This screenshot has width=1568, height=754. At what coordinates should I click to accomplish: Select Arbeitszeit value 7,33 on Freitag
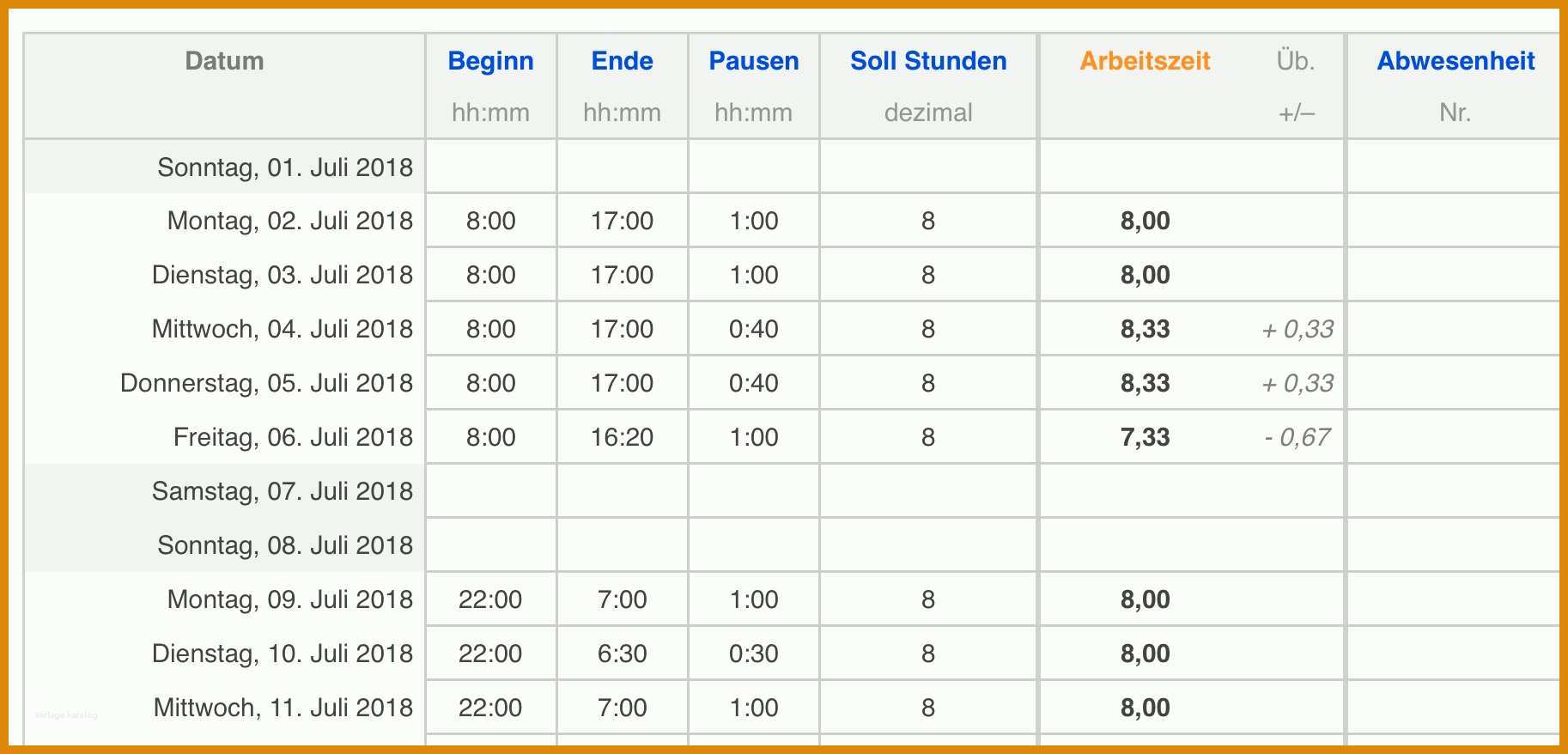pyautogui.click(x=1145, y=437)
